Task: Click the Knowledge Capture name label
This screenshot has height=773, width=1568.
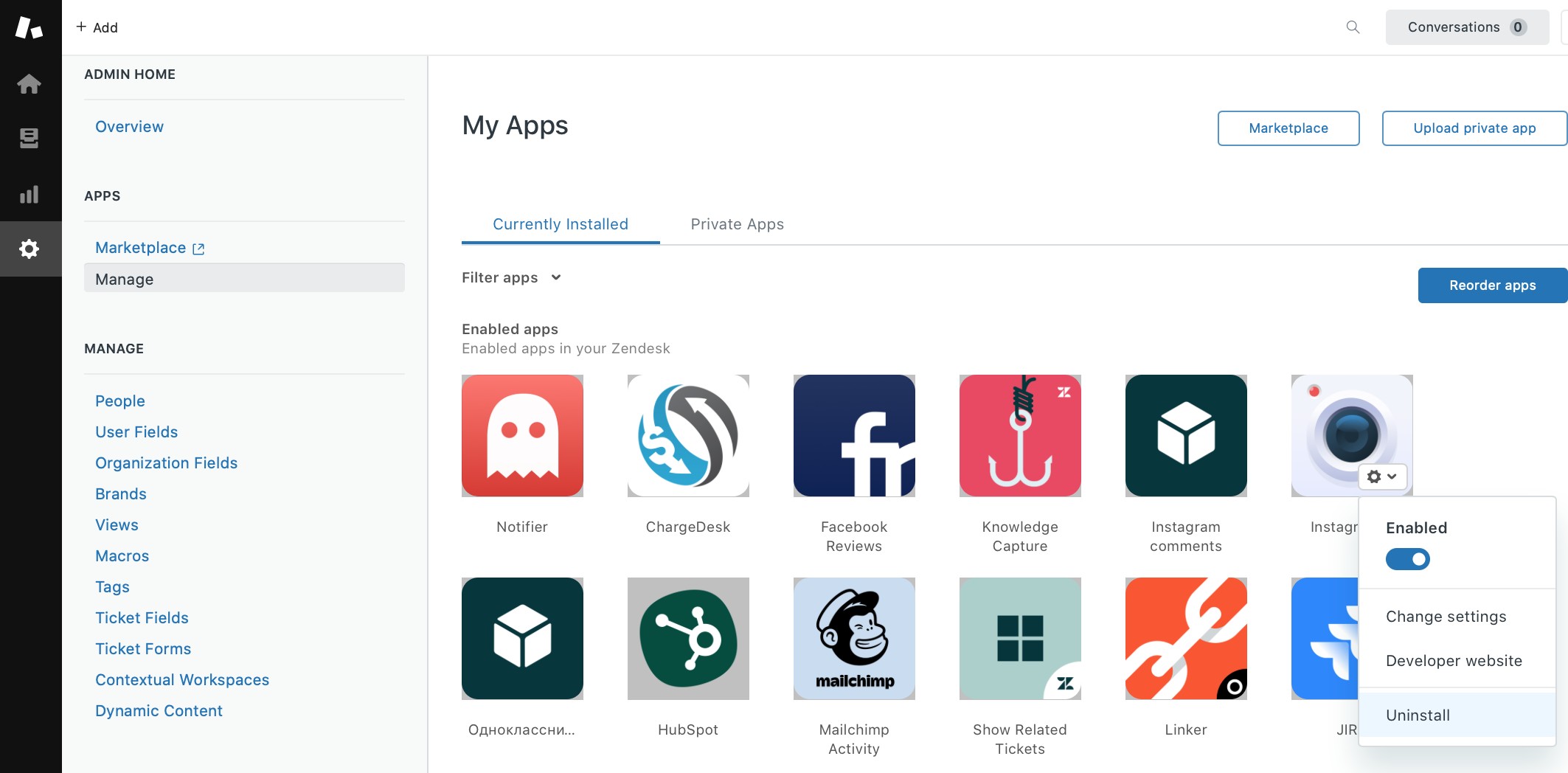Action: [1020, 536]
